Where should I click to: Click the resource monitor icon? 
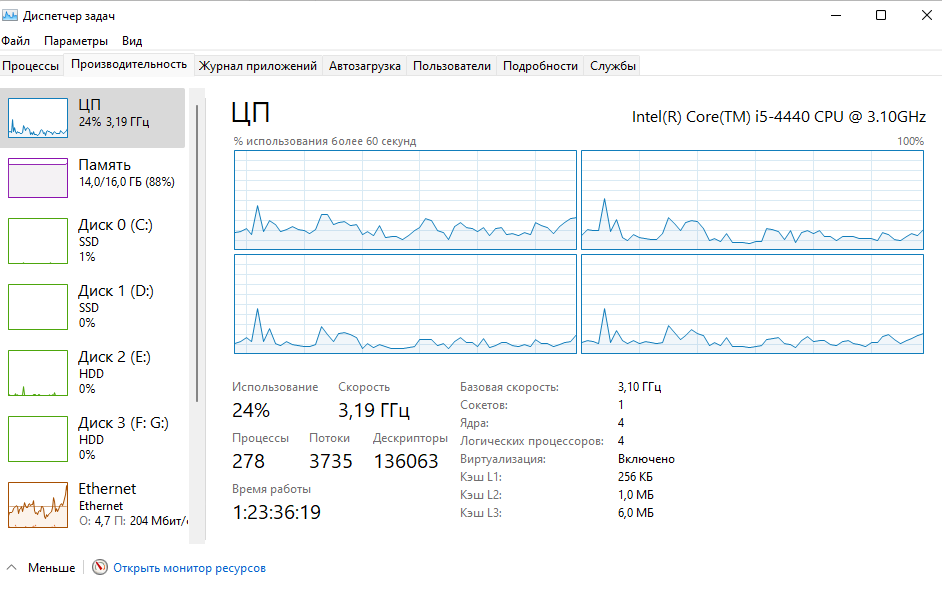(100, 567)
